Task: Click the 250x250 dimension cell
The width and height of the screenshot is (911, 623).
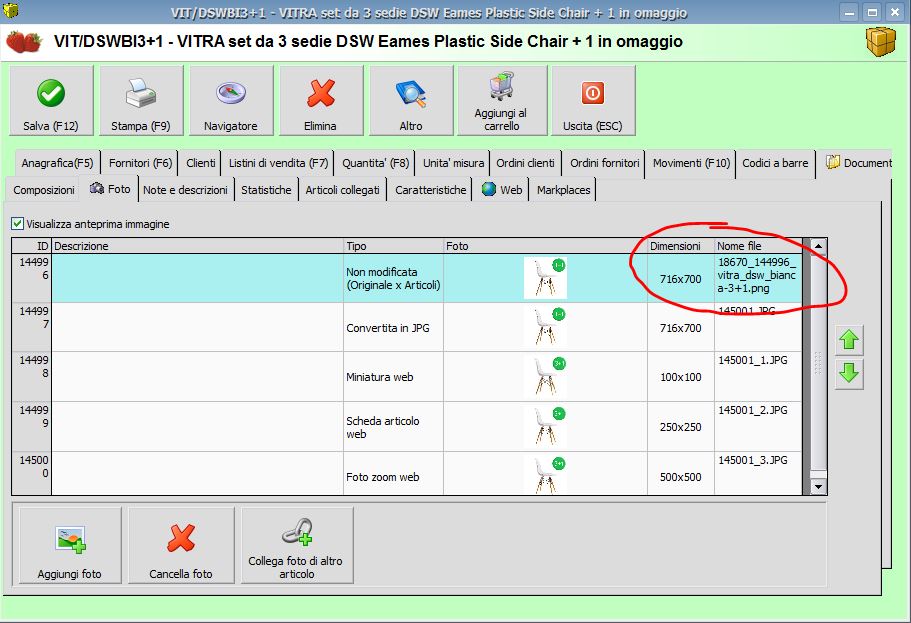Action: [x=680, y=427]
